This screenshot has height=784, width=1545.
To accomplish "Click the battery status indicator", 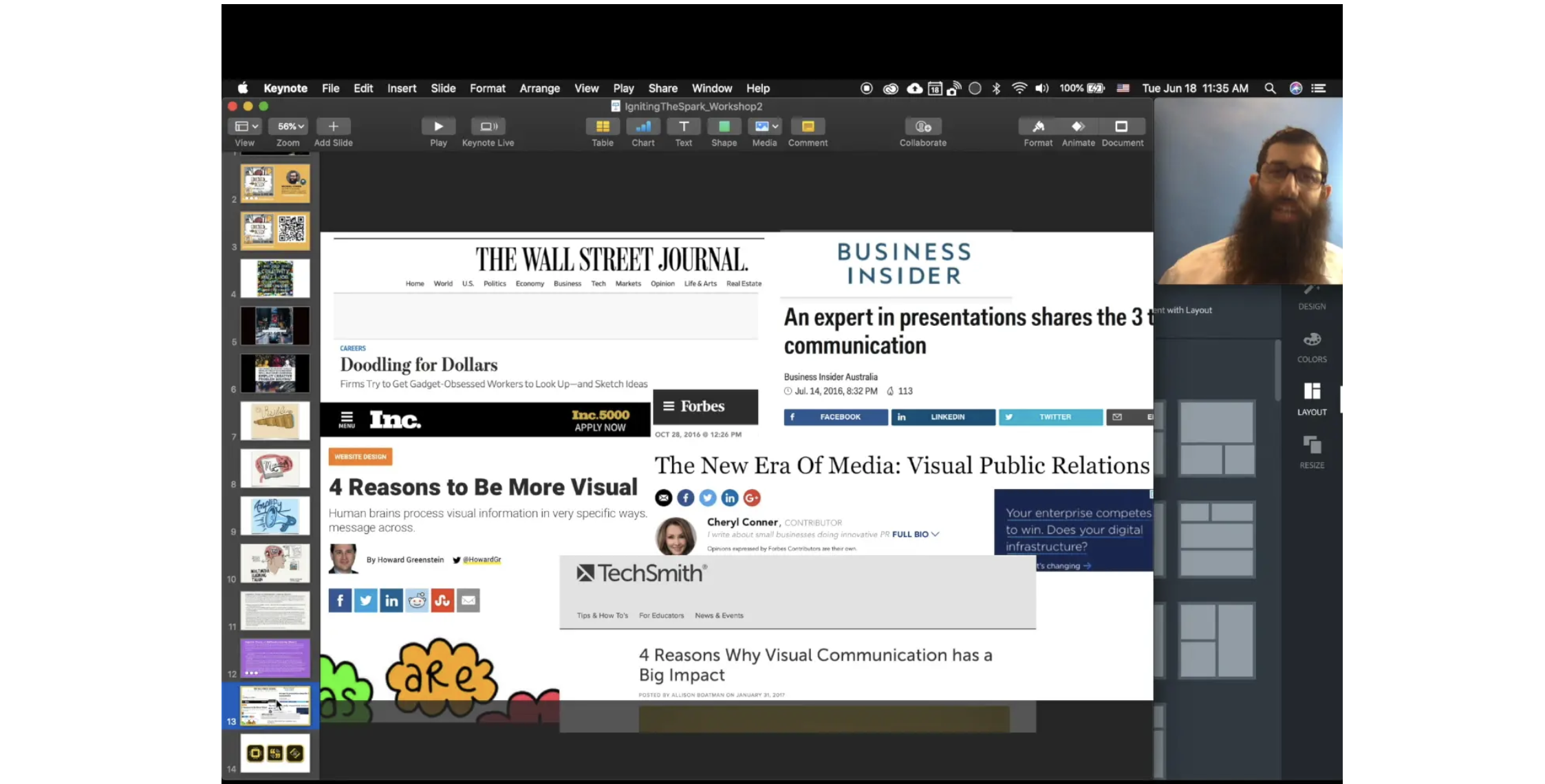I will (1082, 88).
